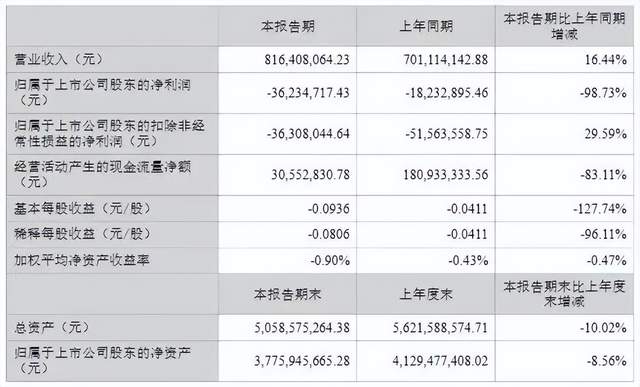Click the 加权平均净资产收益率 row label

coord(82,260)
